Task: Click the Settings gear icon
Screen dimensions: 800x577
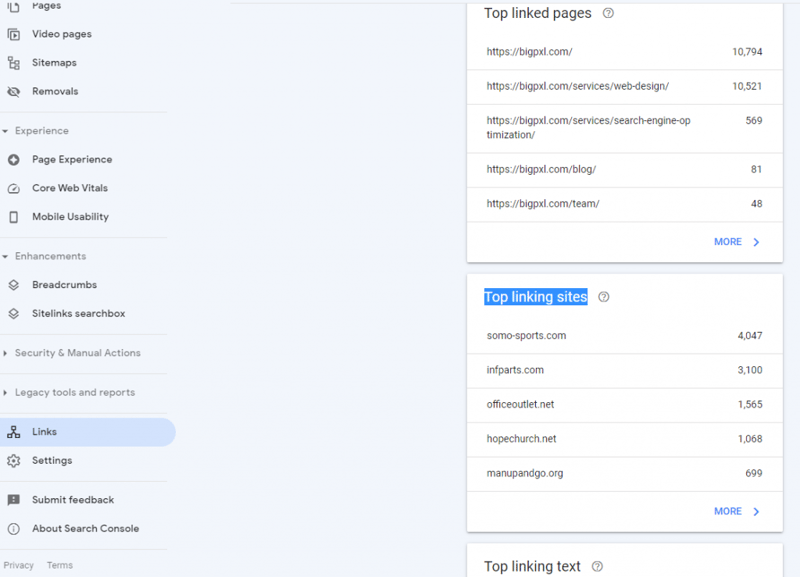Action: (x=13, y=461)
